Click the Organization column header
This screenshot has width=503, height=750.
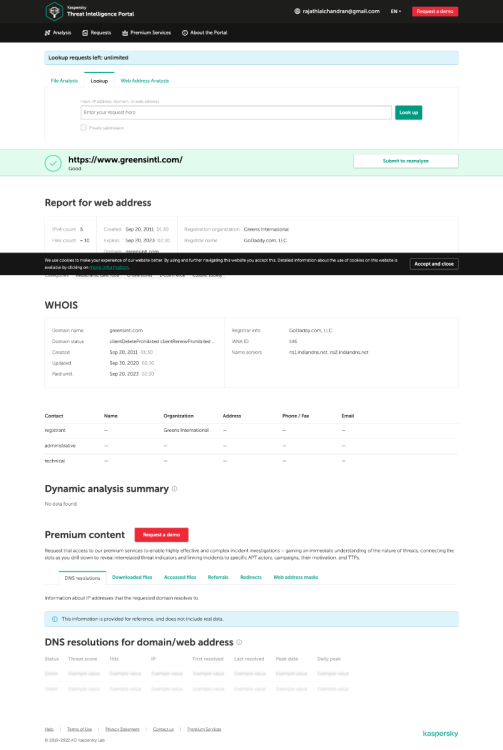coord(179,416)
